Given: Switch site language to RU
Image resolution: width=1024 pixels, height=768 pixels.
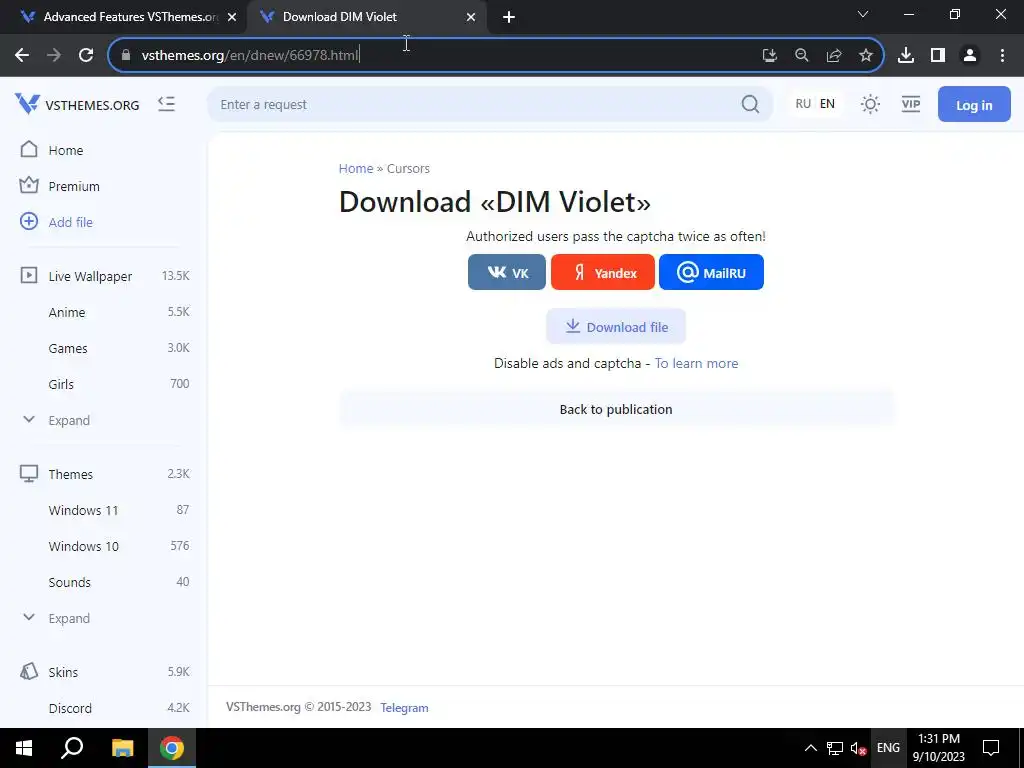Looking at the screenshot, I should click(x=803, y=104).
